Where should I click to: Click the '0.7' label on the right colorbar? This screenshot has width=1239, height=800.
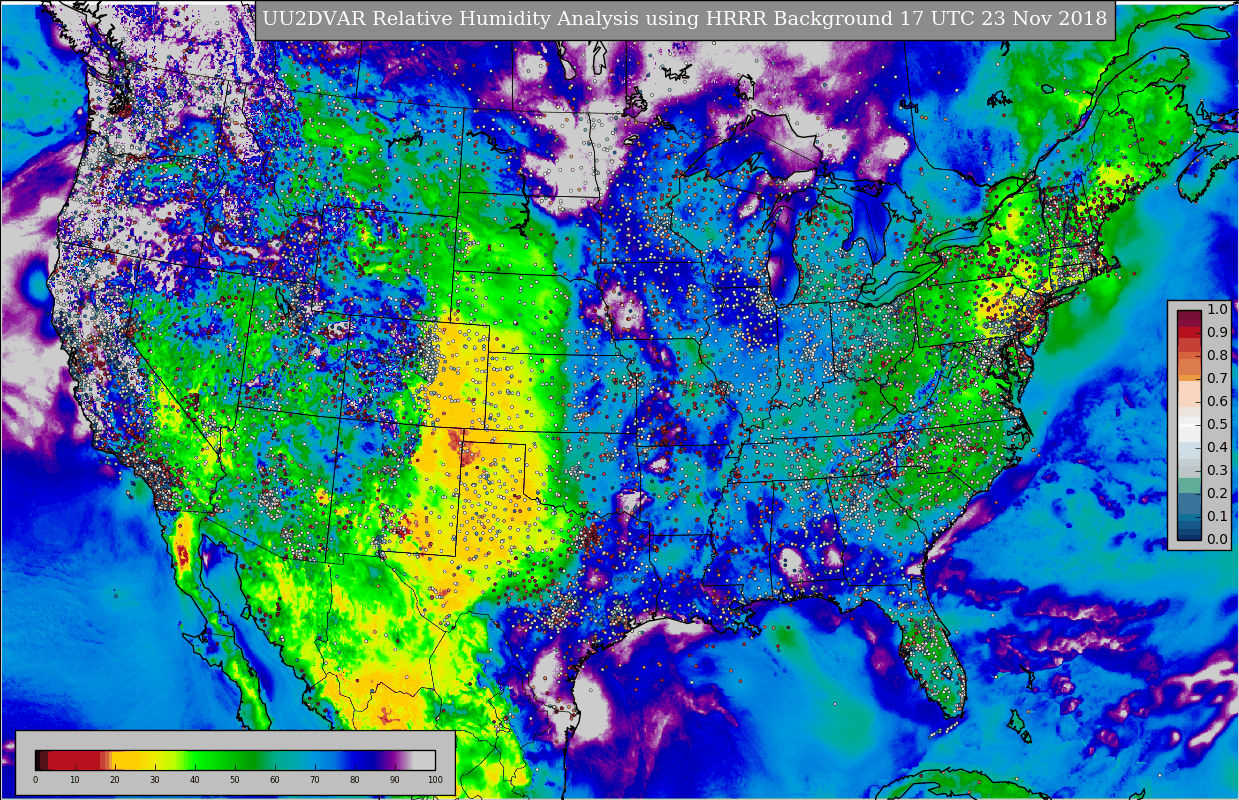tap(1217, 378)
